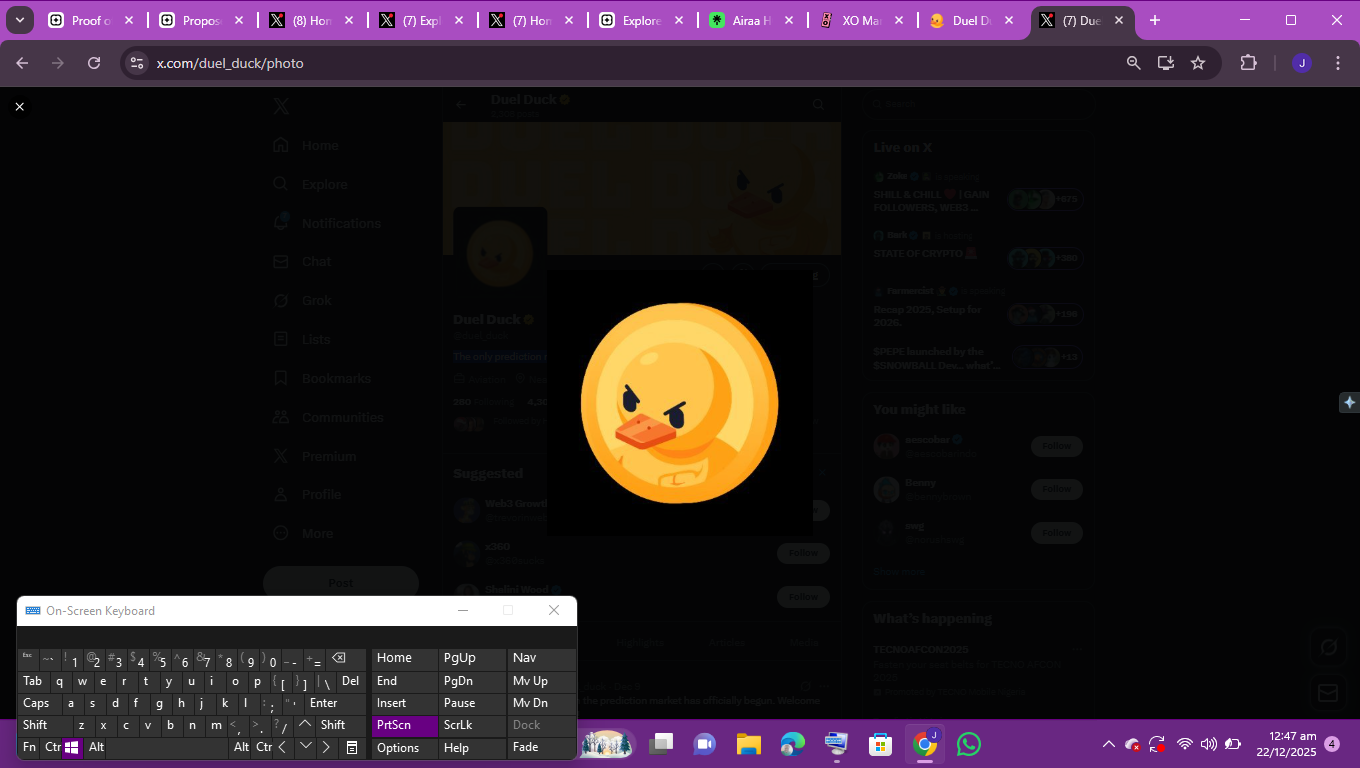Toggle Caps key on the On-Screen Keyboard
The image size is (1360, 768).
[36, 703]
